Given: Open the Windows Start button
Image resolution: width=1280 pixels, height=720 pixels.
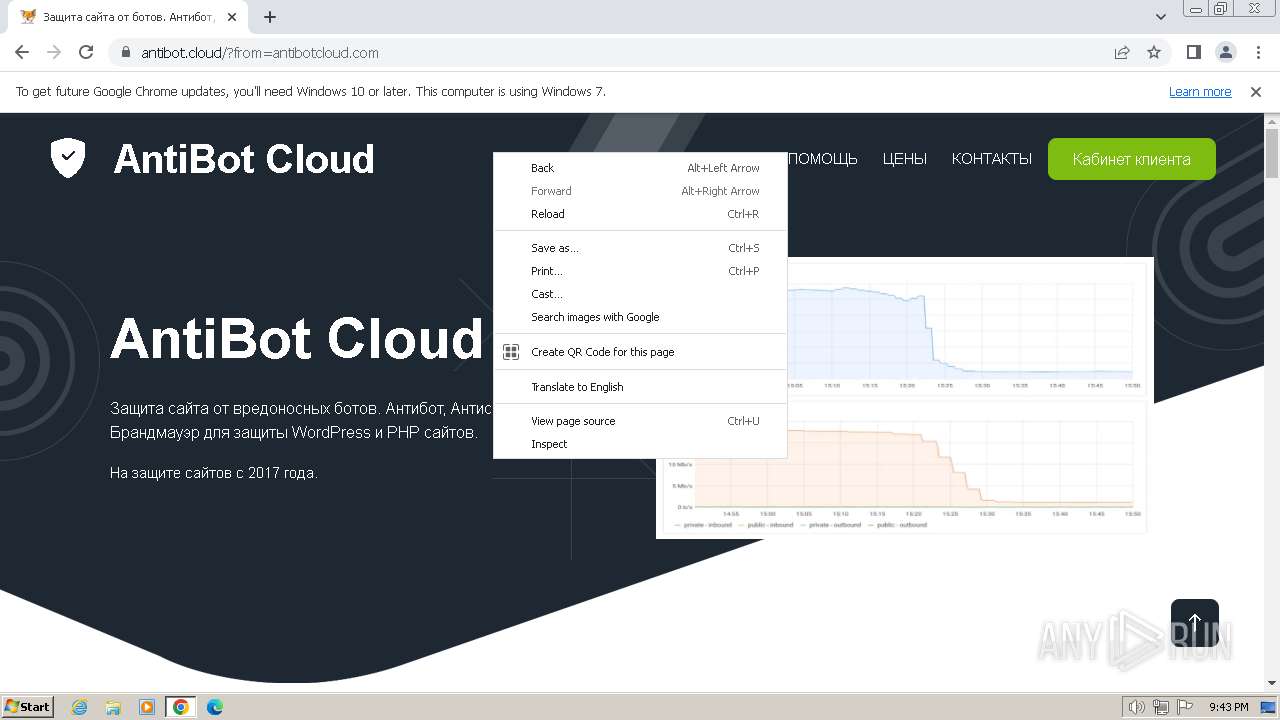Looking at the screenshot, I should click(x=28, y=706).
